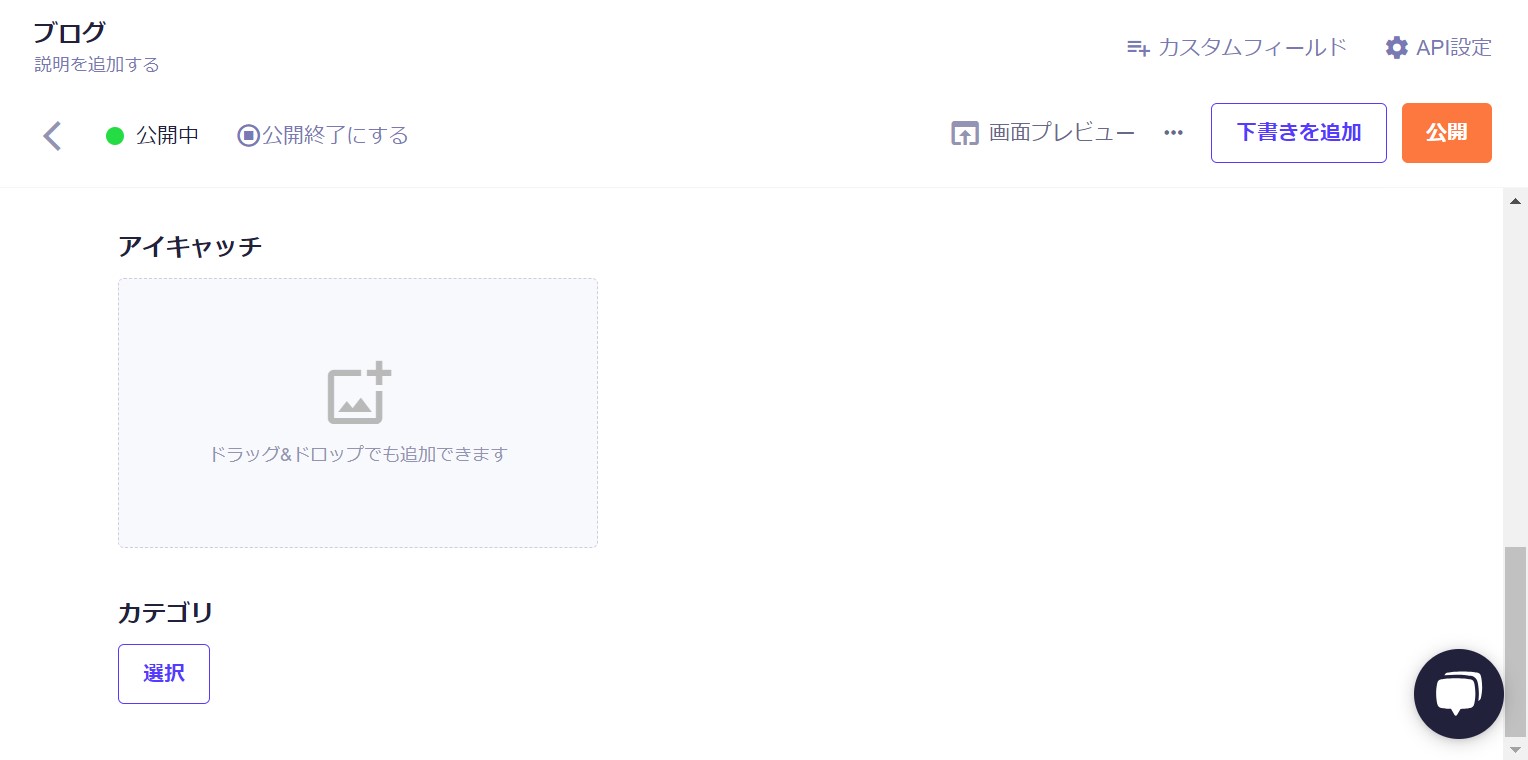This screenshot has height=760, width=1528.
Task: Open the chat support bubble
Action: 1458,694
